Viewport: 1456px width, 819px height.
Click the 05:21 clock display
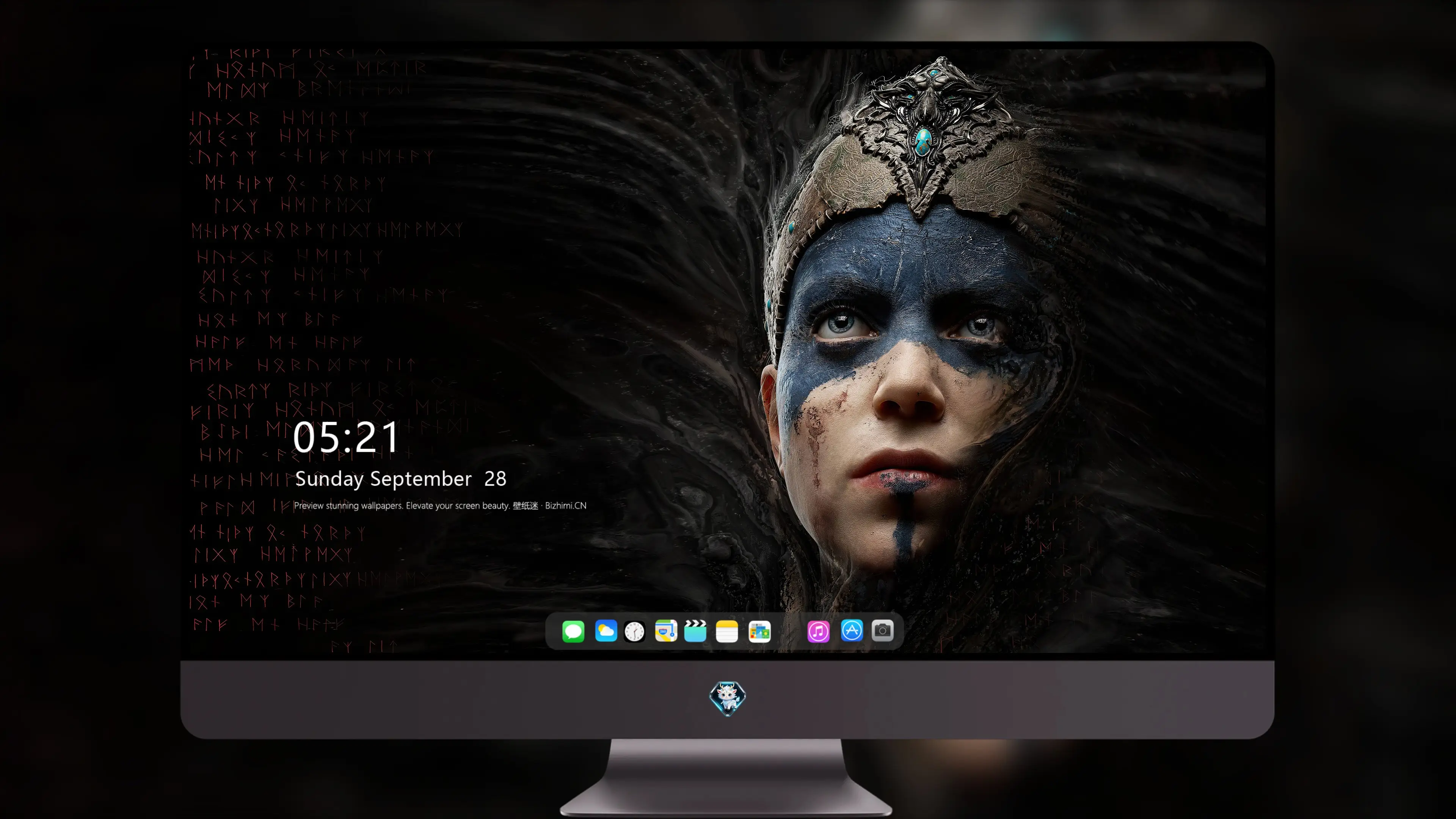346,437
